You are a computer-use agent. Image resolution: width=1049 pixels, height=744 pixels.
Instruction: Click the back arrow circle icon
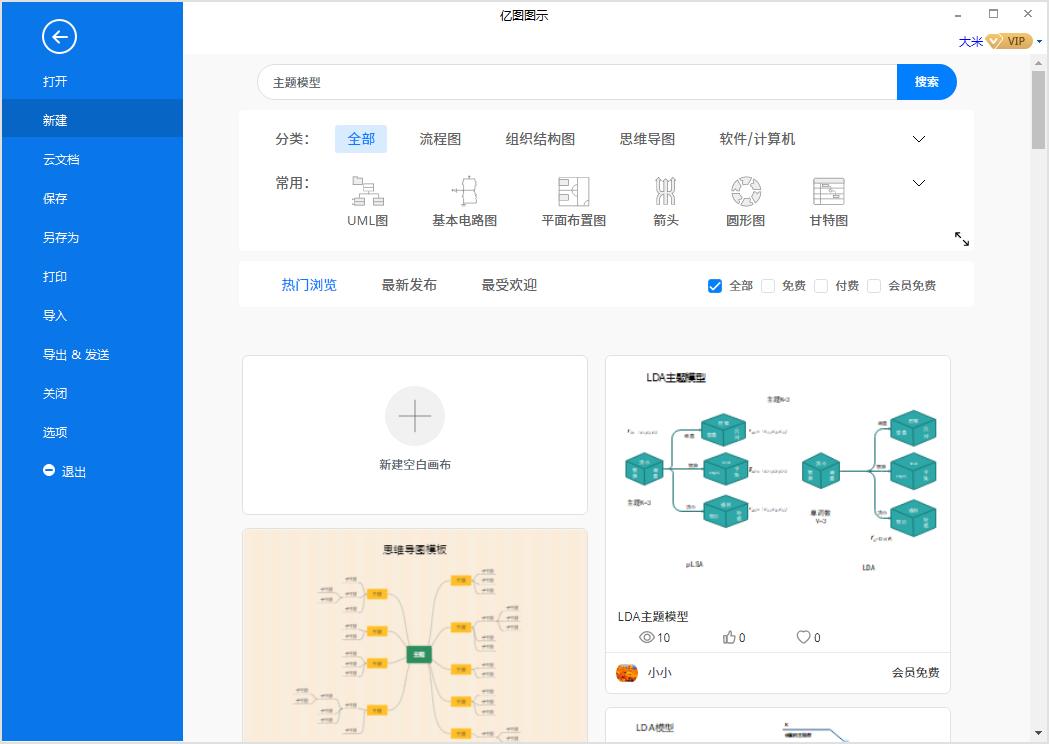coord(59,37)
